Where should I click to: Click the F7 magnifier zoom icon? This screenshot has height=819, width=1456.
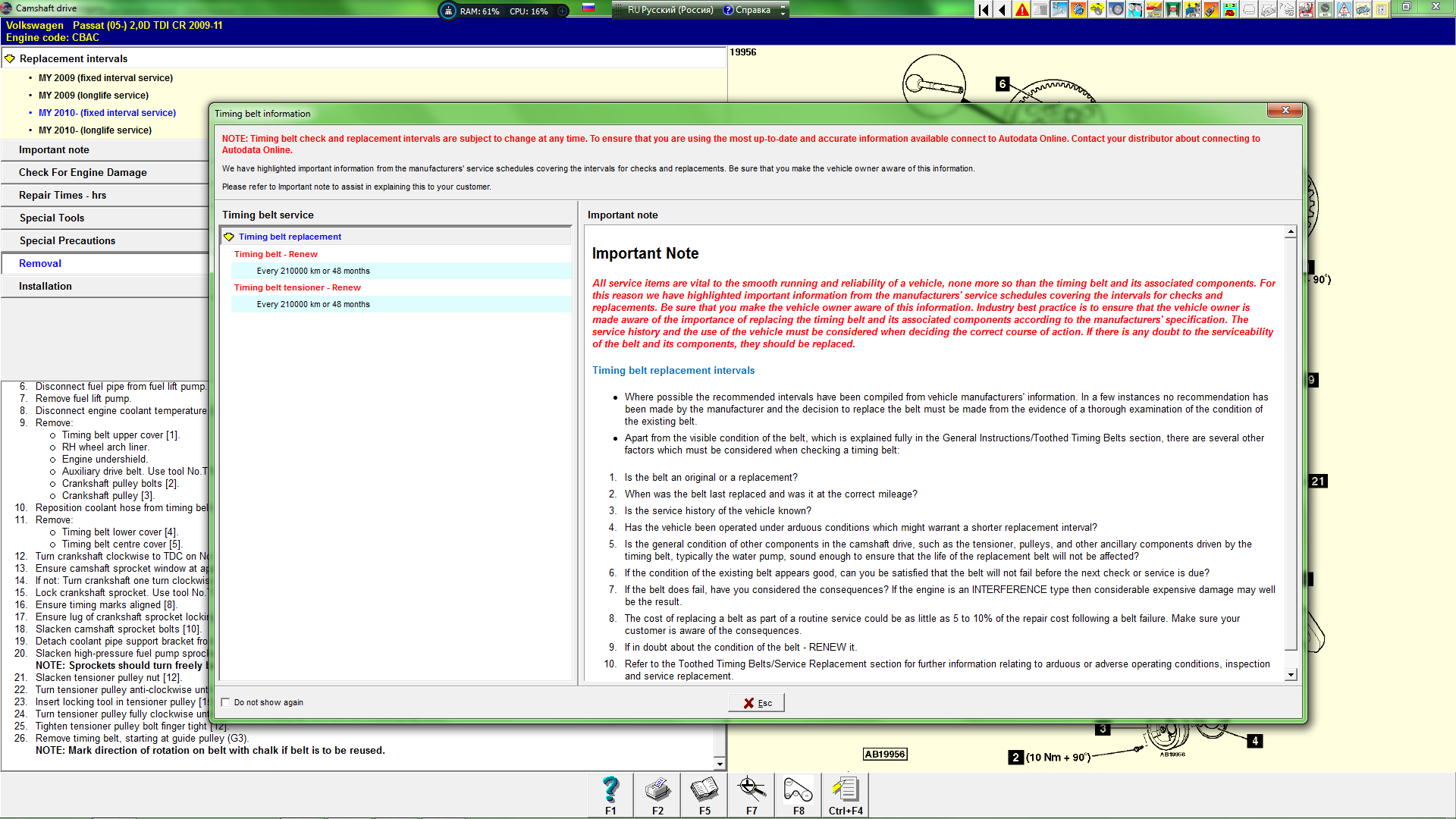click(752, 795)
